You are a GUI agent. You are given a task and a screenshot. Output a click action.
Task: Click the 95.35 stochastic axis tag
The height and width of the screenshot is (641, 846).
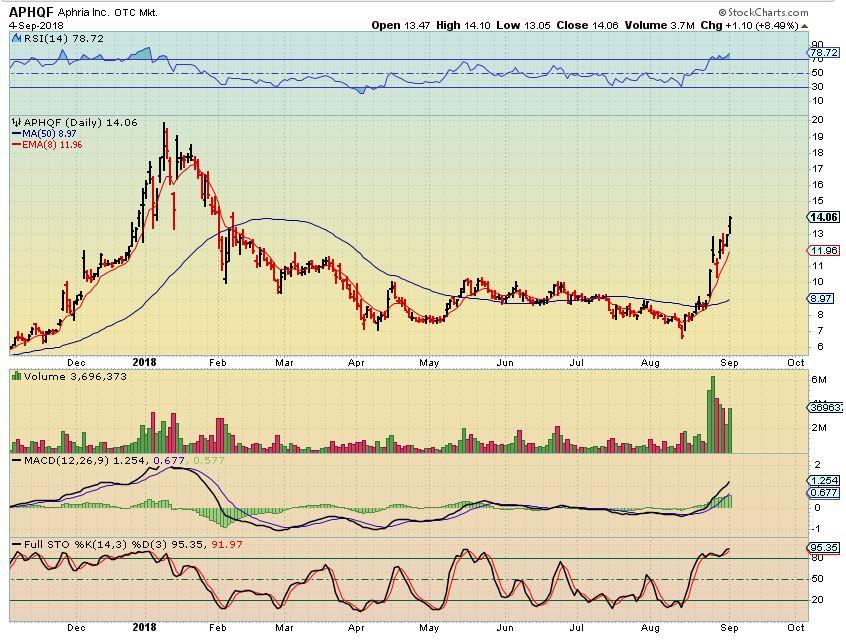pyautogui.click(x=823, y=548)
